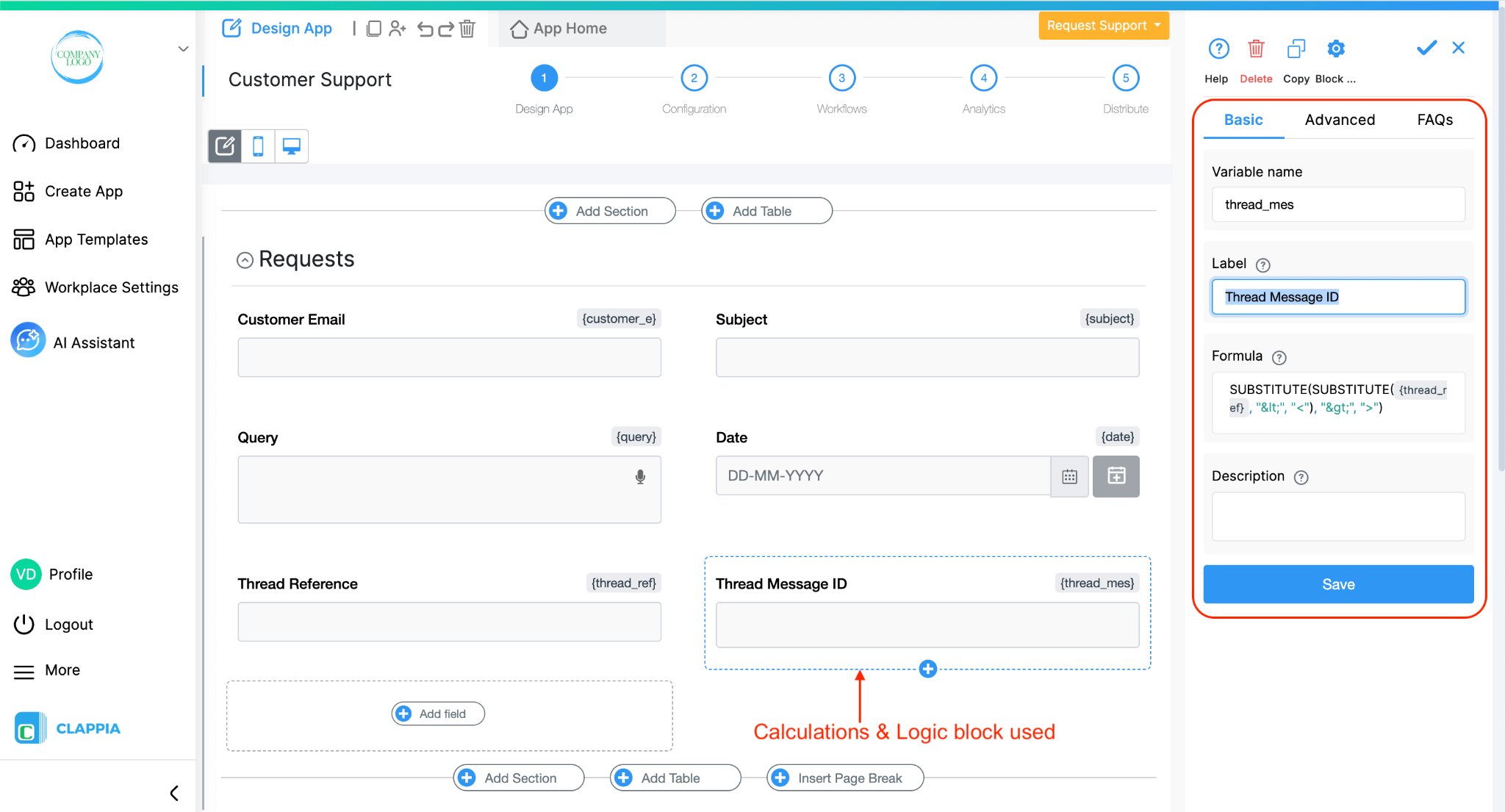Switch to the desktop preview icon

(292, 146)
